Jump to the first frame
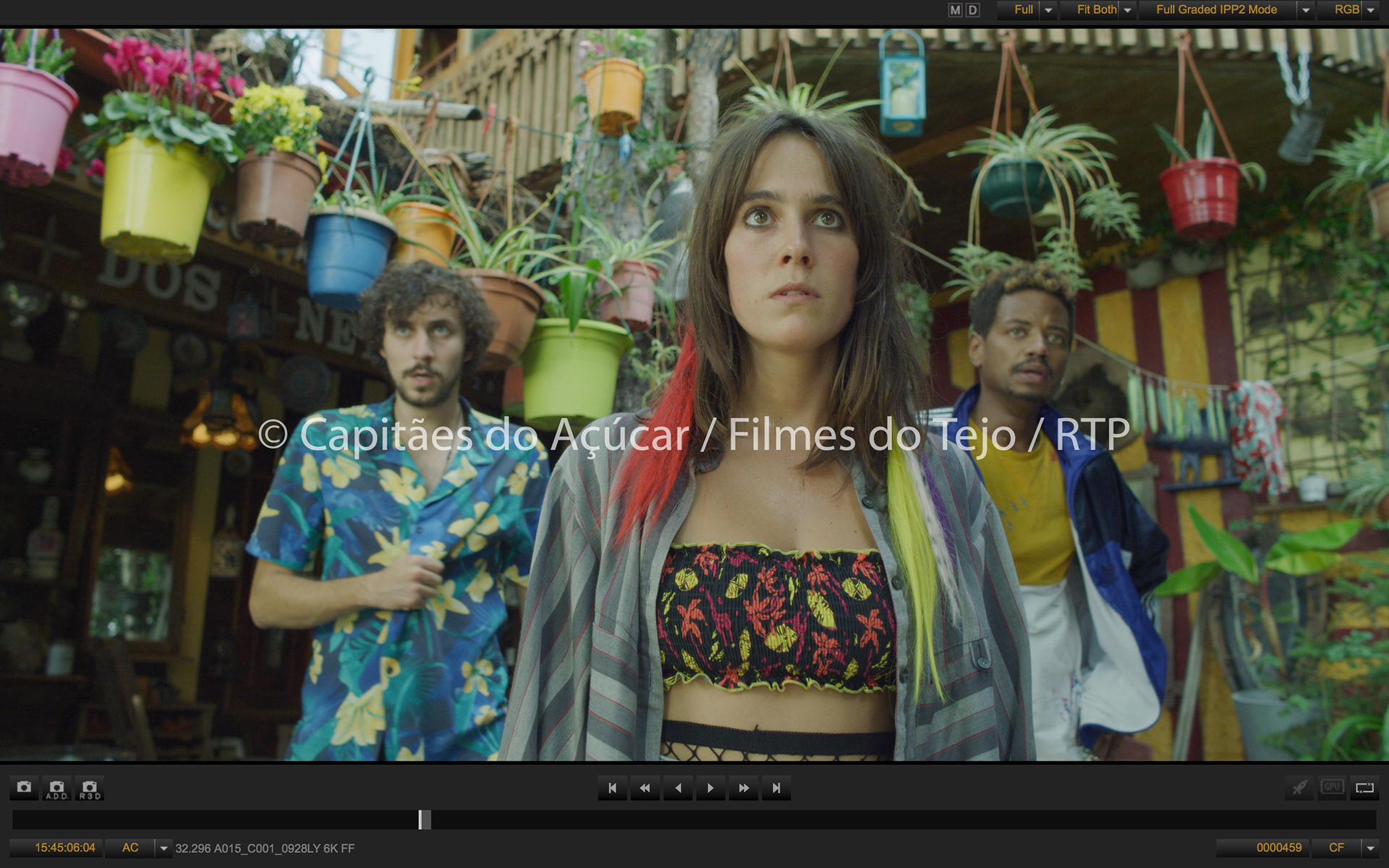The width and height of the screenshot is (1389, 868). coord(612,788)
